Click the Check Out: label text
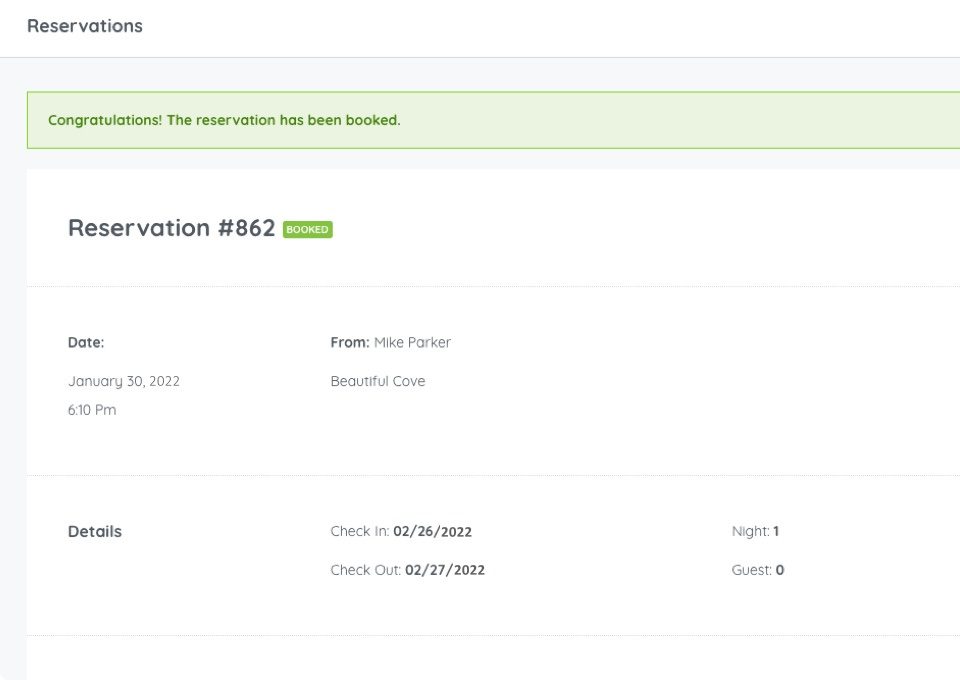 366,570
